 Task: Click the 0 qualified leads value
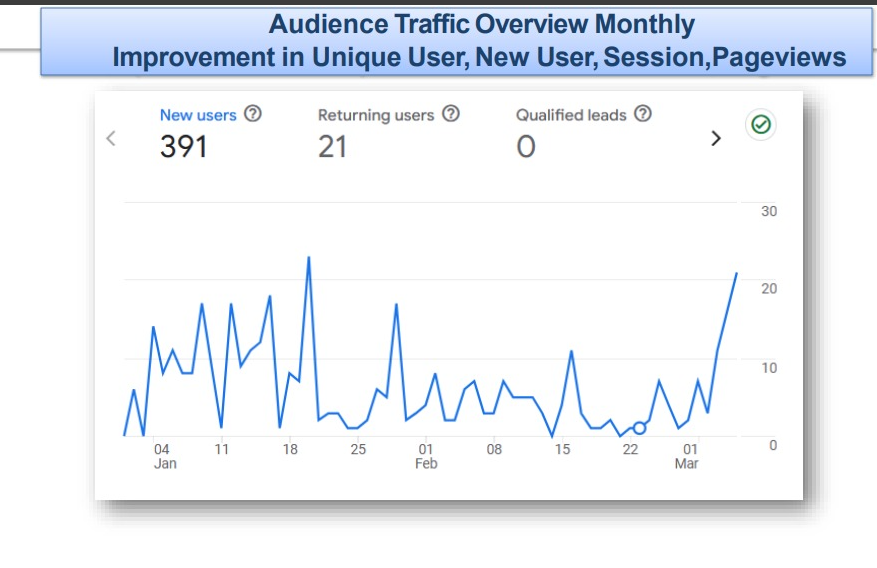click(526, 147)
